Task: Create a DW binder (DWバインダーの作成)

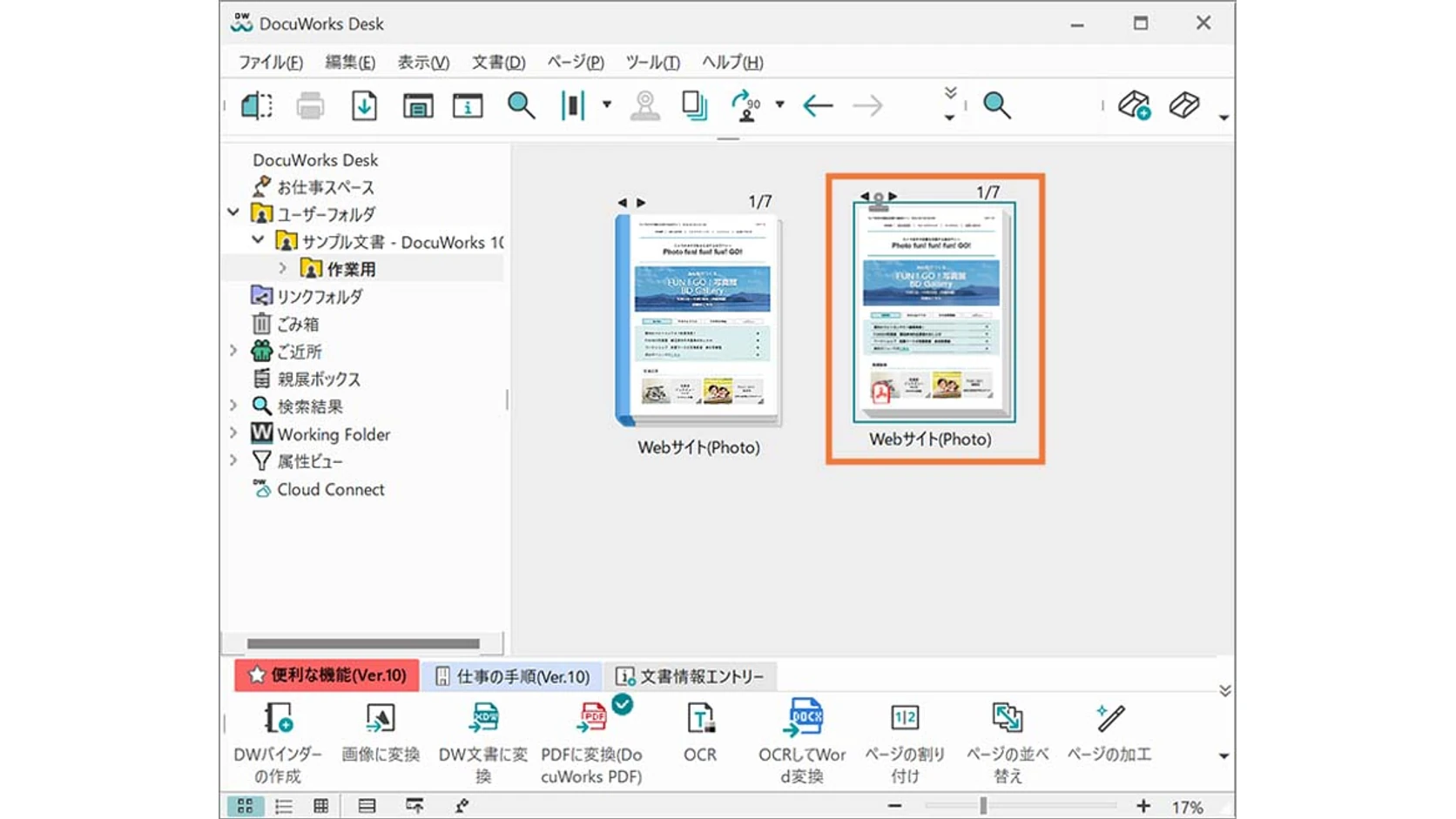Action: tap(278, 742)
